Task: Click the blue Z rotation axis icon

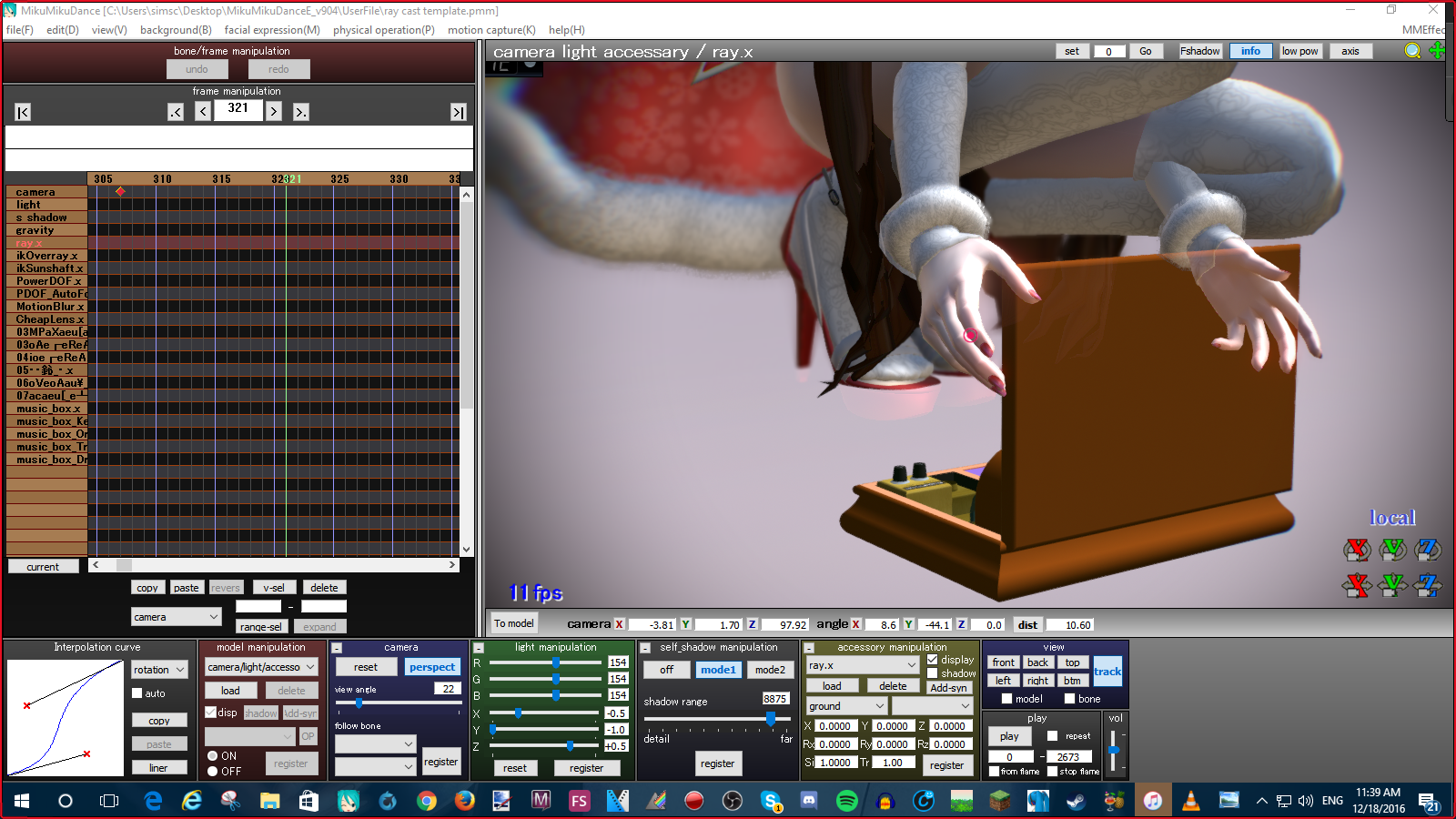Action: (1428, 550)
